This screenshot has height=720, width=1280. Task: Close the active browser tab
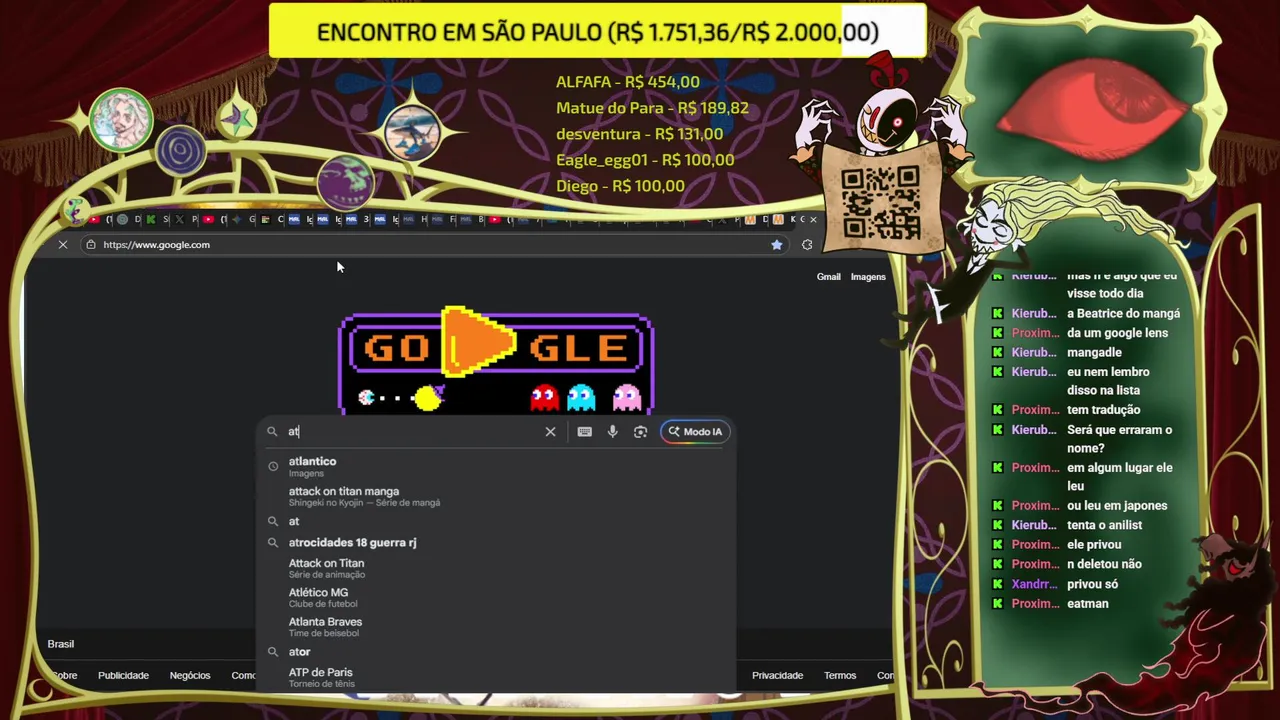tap(813, 220)
